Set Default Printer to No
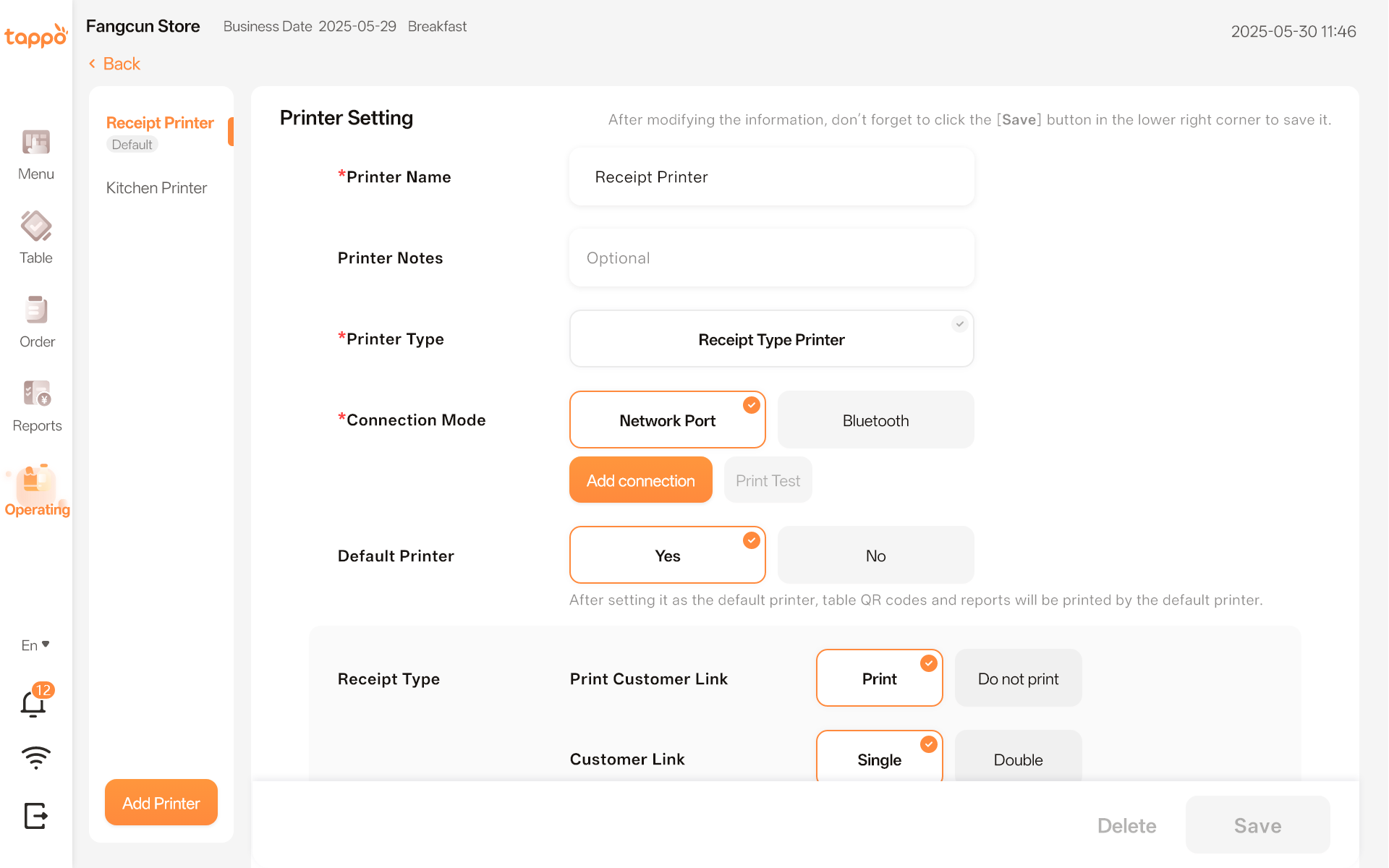The image size is (1389, 868). [875, 556]
